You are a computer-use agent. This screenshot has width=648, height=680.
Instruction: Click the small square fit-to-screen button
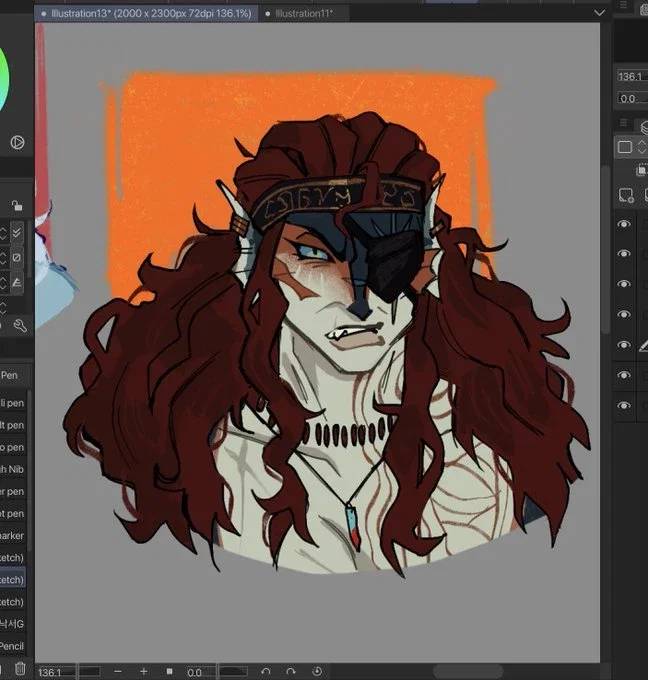(x=169, y=671)
